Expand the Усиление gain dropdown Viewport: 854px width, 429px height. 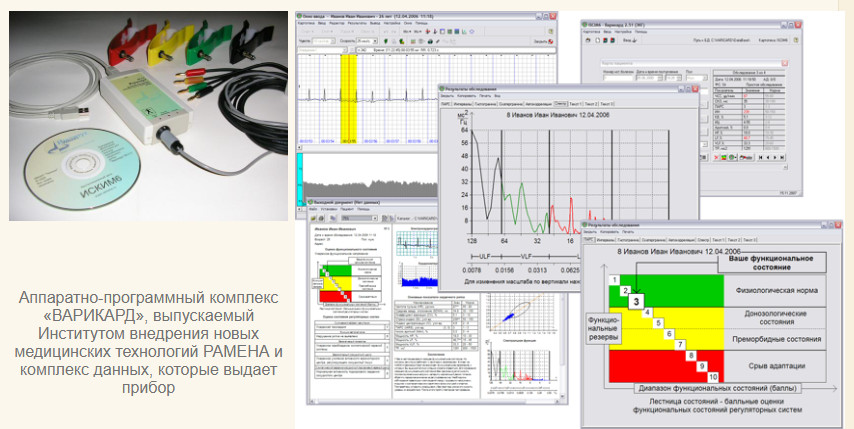334,41
